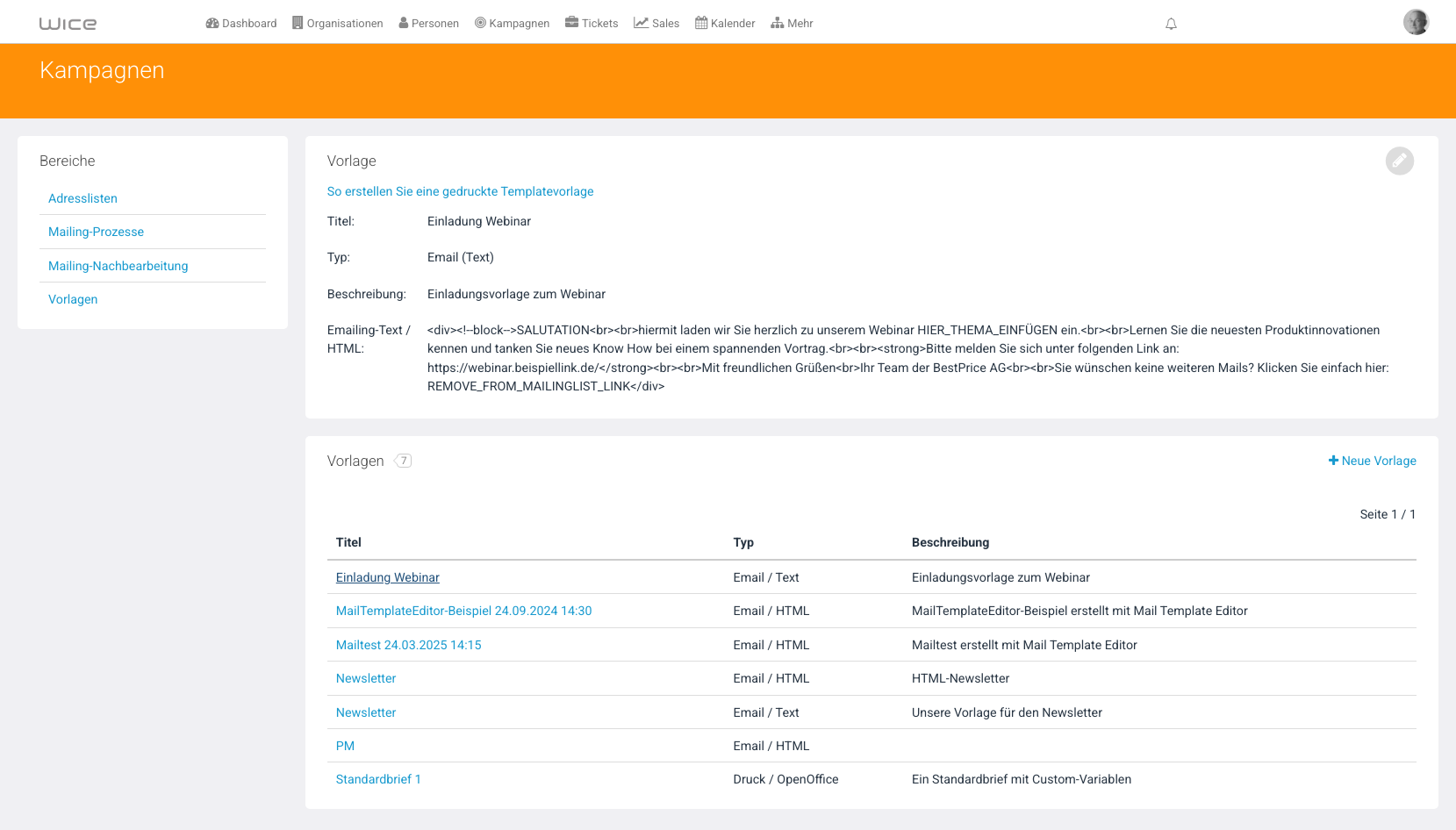Click the Emailing-Text HTML content block
This screenshot has width=1456, height=830.
[x=908, y=358]
